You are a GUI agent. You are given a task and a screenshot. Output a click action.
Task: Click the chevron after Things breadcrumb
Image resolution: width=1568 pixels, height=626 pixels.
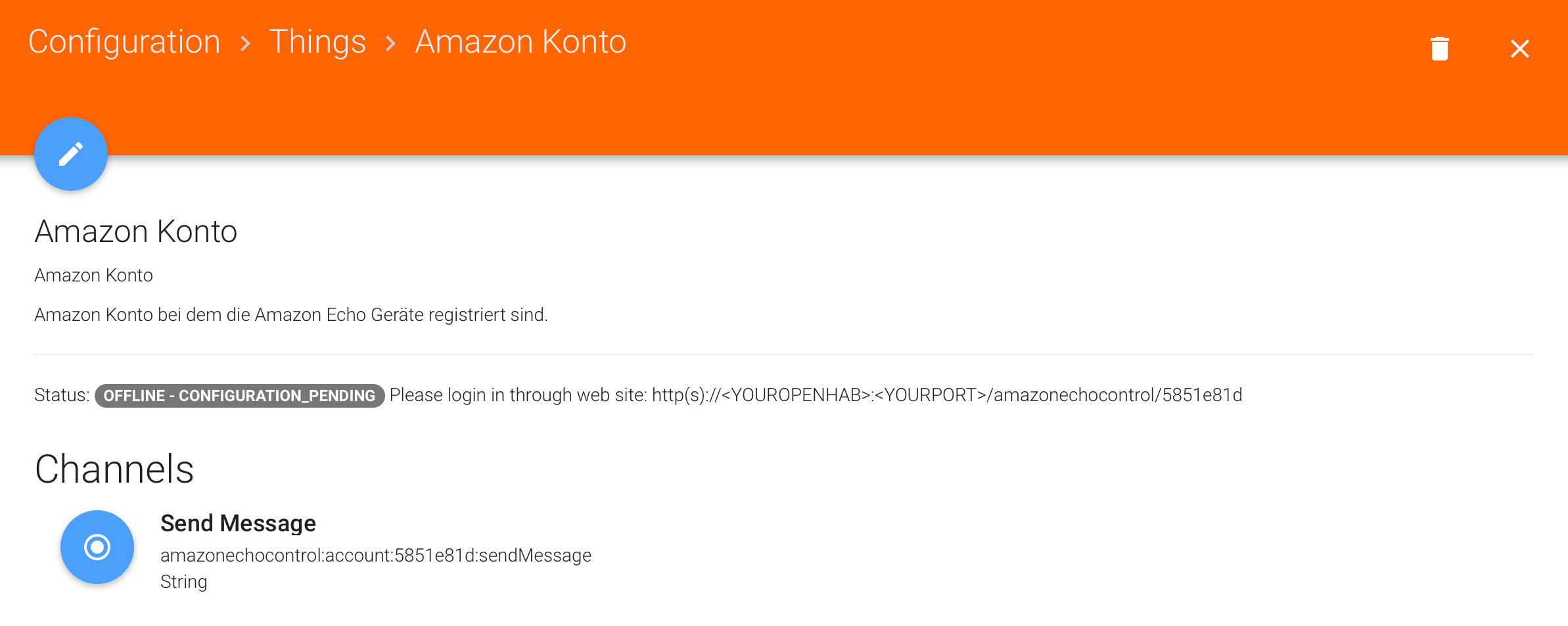[x=391, y=43]
